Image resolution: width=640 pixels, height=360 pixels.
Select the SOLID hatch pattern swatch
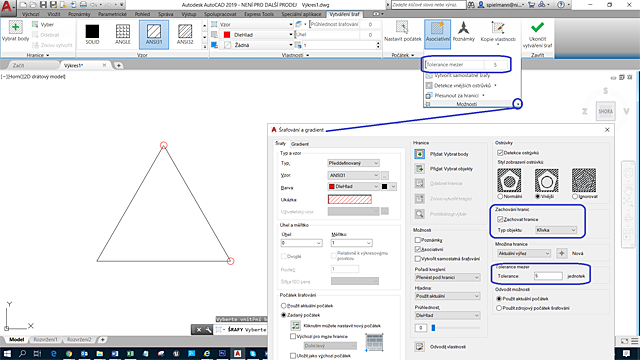pyautogui.click(x=92, y=32)
